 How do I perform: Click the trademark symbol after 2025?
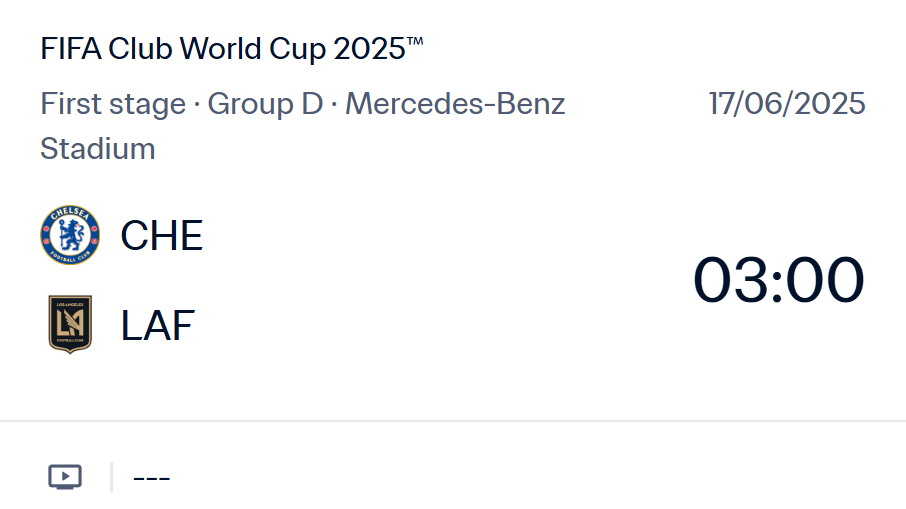415,41
